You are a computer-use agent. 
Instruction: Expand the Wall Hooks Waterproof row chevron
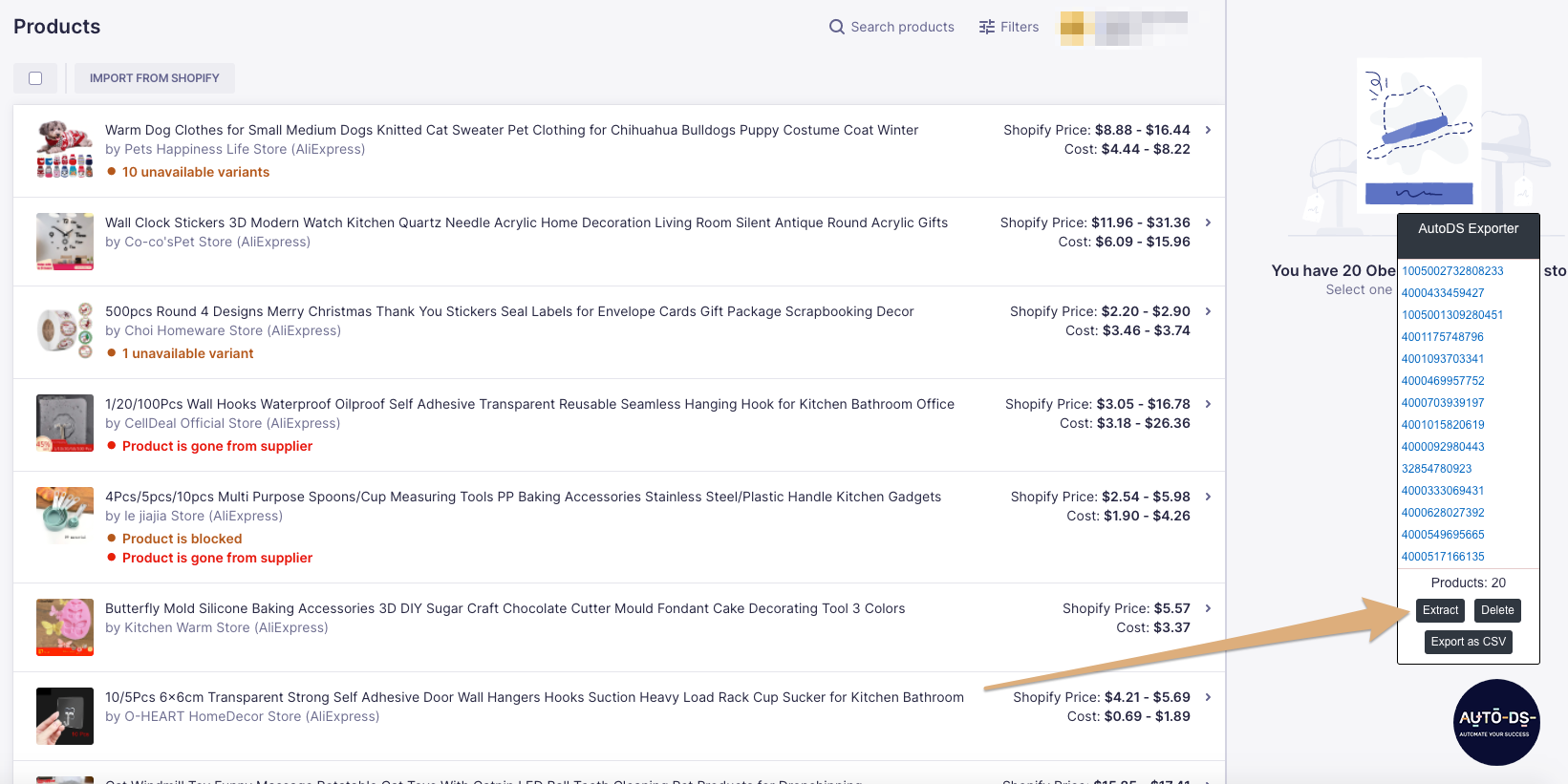click(1208, 404)
